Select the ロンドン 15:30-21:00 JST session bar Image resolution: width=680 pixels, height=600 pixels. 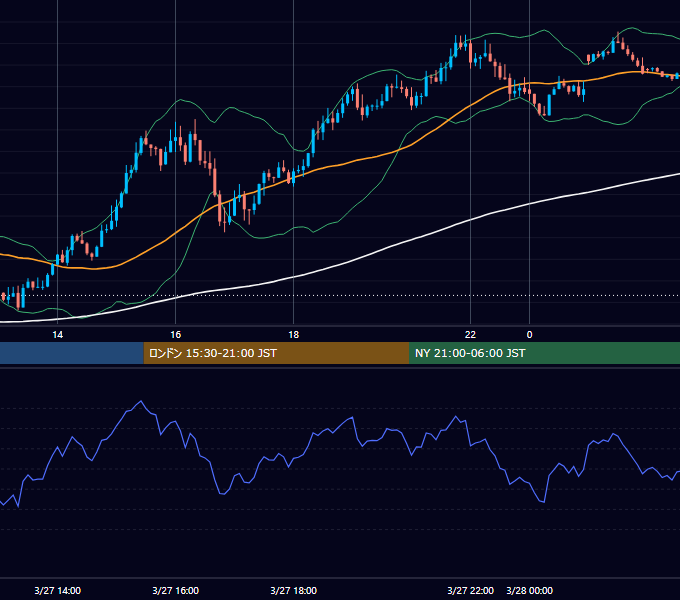[276, 353]
